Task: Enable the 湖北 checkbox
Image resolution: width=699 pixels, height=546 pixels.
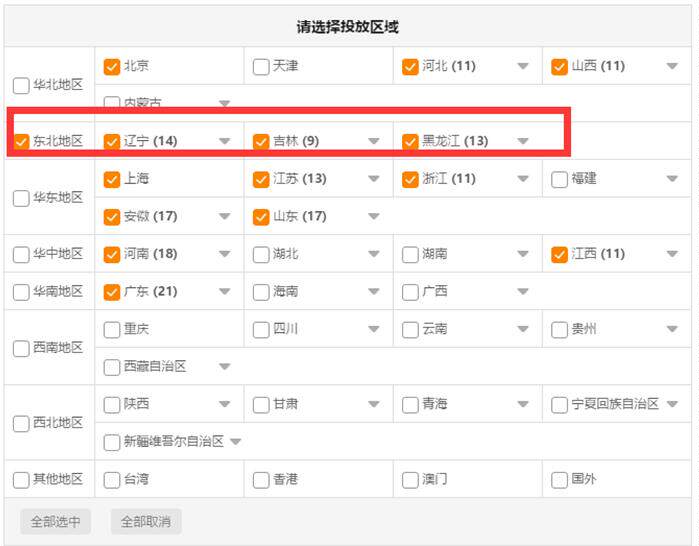Action: point(261,255)
